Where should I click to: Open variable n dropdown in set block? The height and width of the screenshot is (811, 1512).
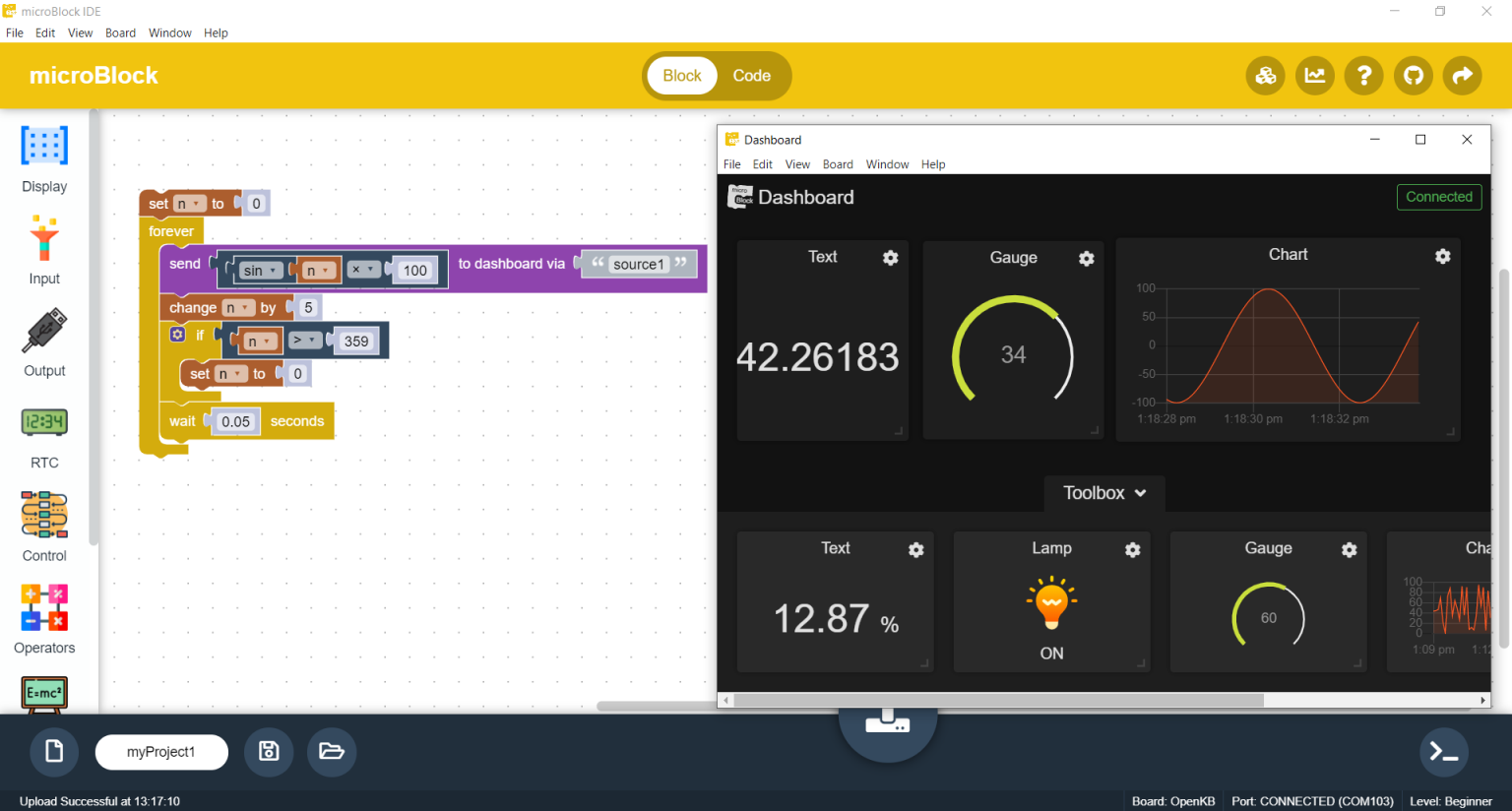(189, 204)
